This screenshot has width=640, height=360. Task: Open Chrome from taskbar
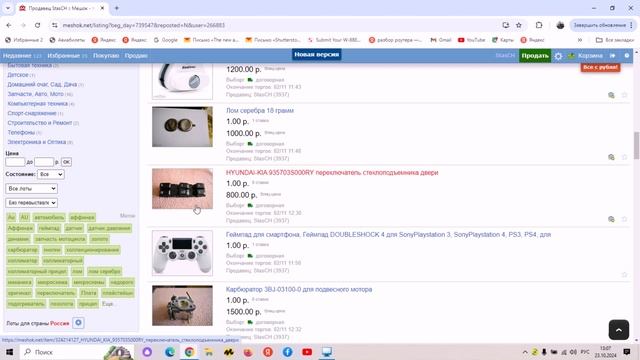189,352
